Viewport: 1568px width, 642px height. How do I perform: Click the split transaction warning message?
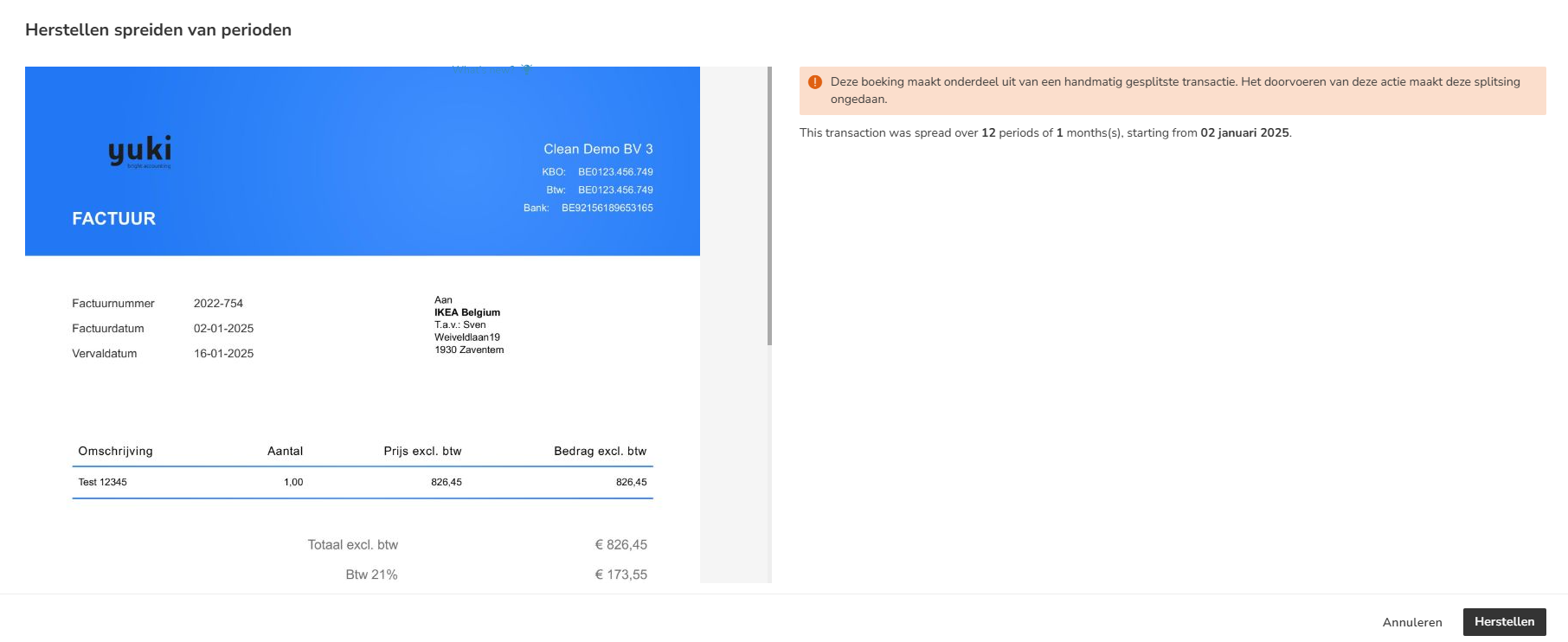pyautogui.click(x=1173, y=91)
